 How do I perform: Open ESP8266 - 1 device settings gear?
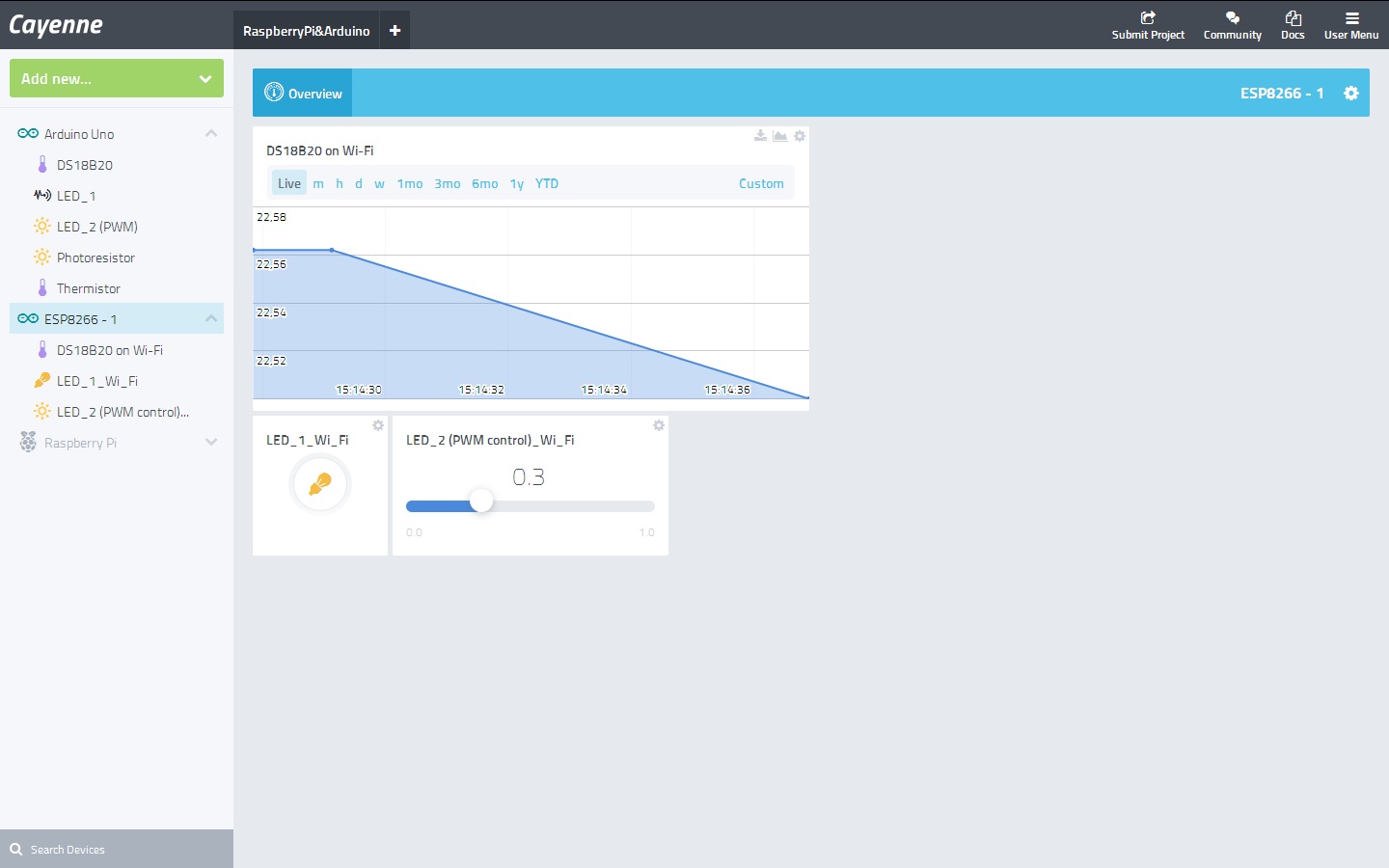pos(1351,93)
